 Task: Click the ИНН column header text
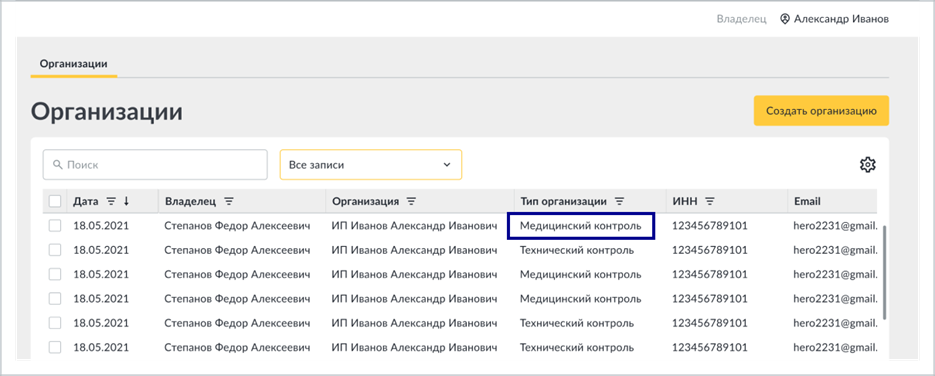685,201
